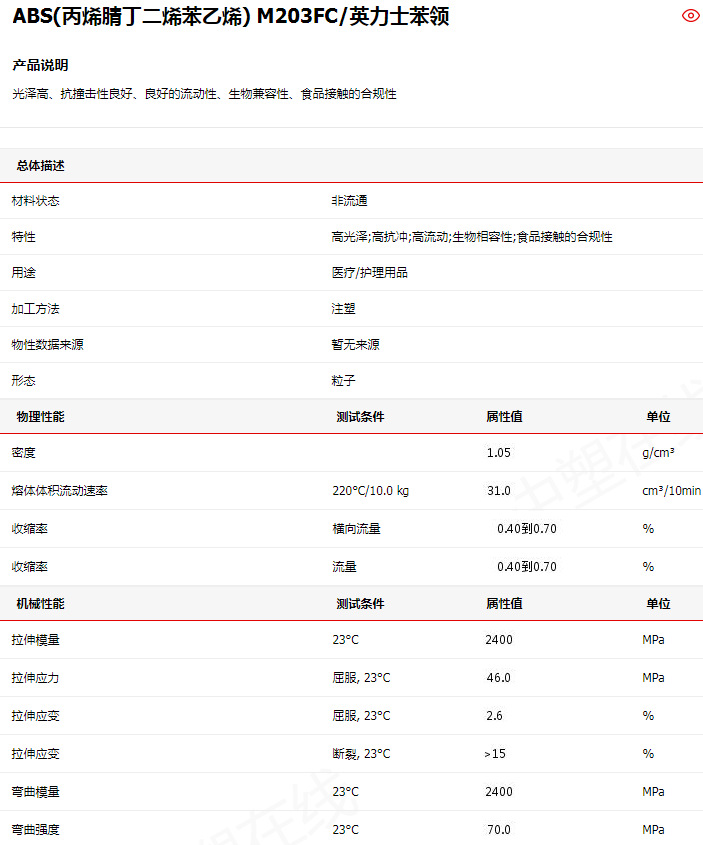Select the unit cm³/10min

tap(672, 491)
